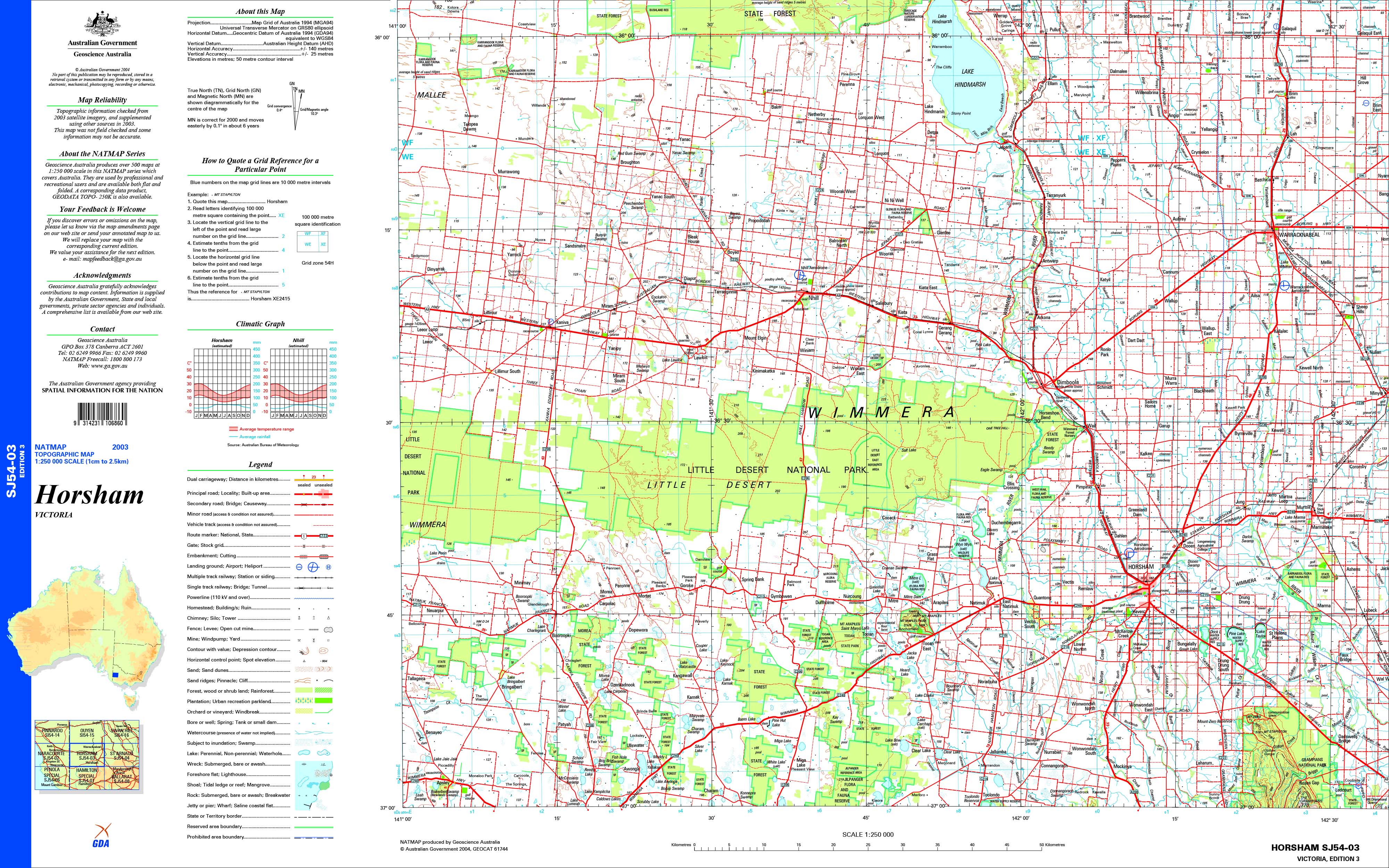Click the "Natimuk" town label
1389x868 pixels.
pos(978,603)
